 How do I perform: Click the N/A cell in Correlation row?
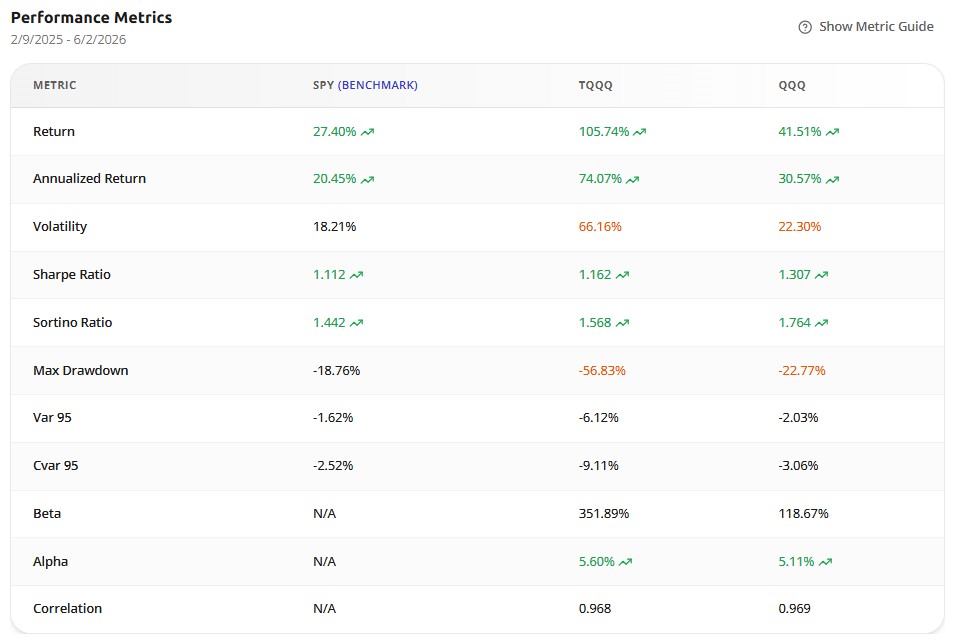[325, 608]
